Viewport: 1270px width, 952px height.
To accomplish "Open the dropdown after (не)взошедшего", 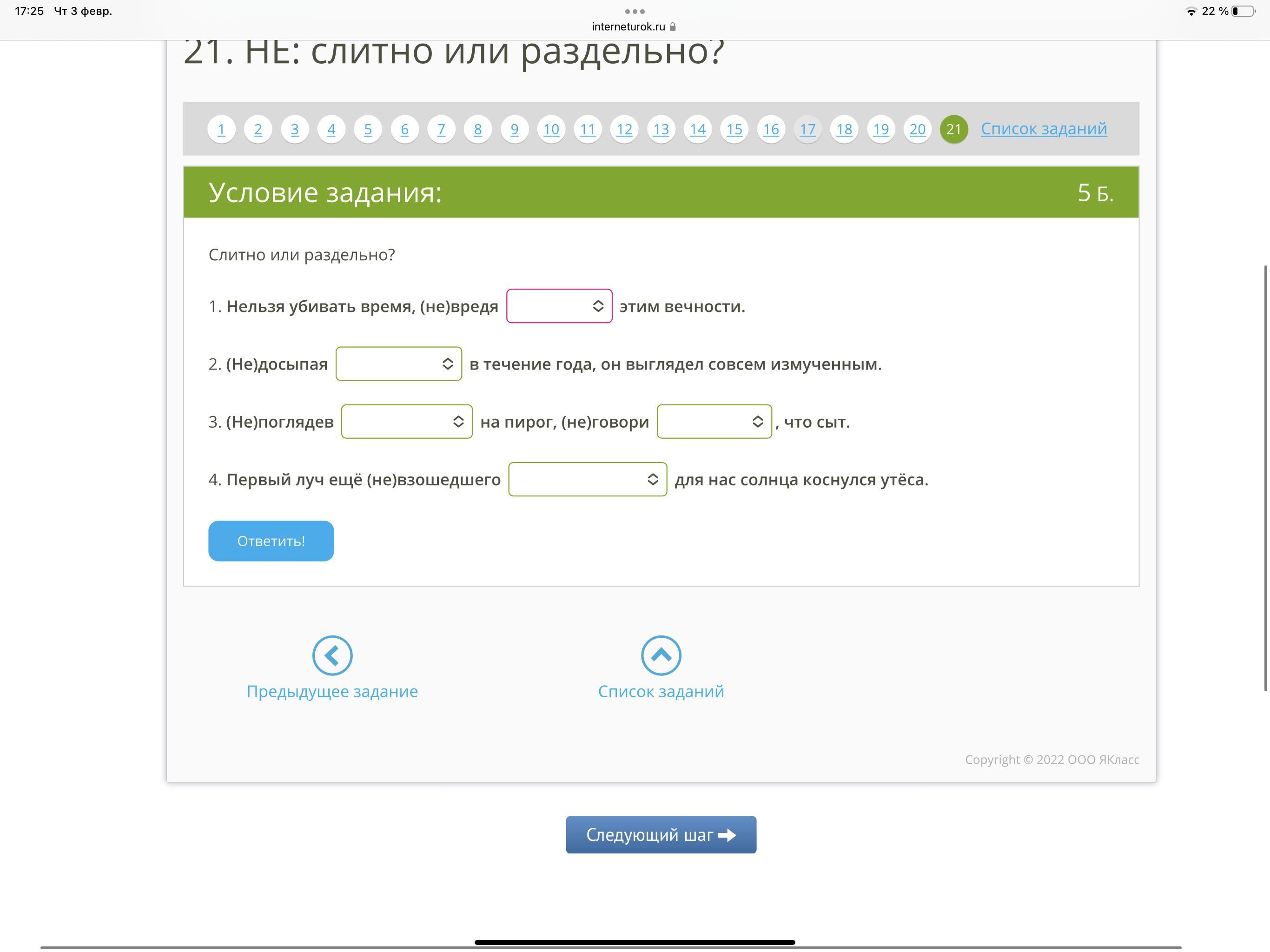I will (x=587, y=479).
